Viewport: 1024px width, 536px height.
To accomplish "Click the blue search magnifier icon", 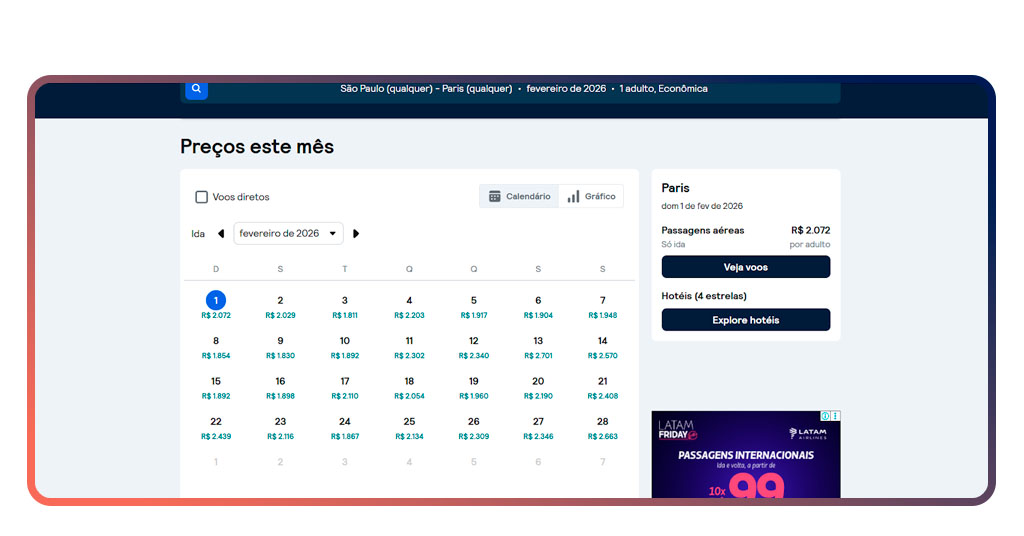I will [x=196, y=89].
